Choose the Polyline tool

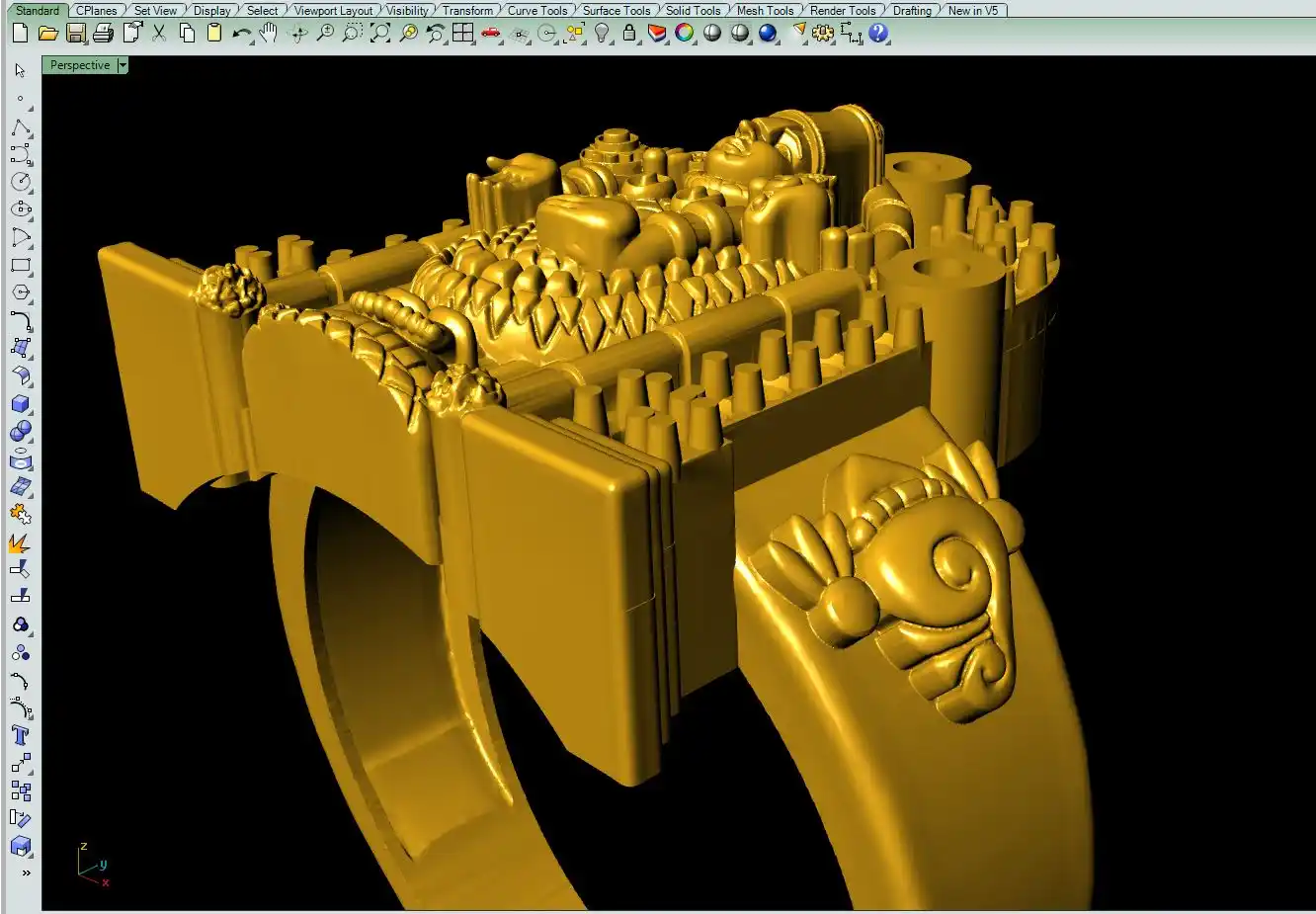[x=21, y=128]
